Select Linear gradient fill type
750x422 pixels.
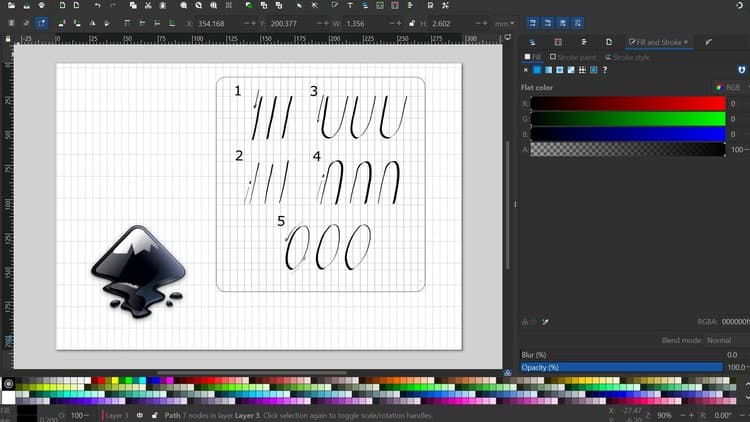click(x=548, y=70)
